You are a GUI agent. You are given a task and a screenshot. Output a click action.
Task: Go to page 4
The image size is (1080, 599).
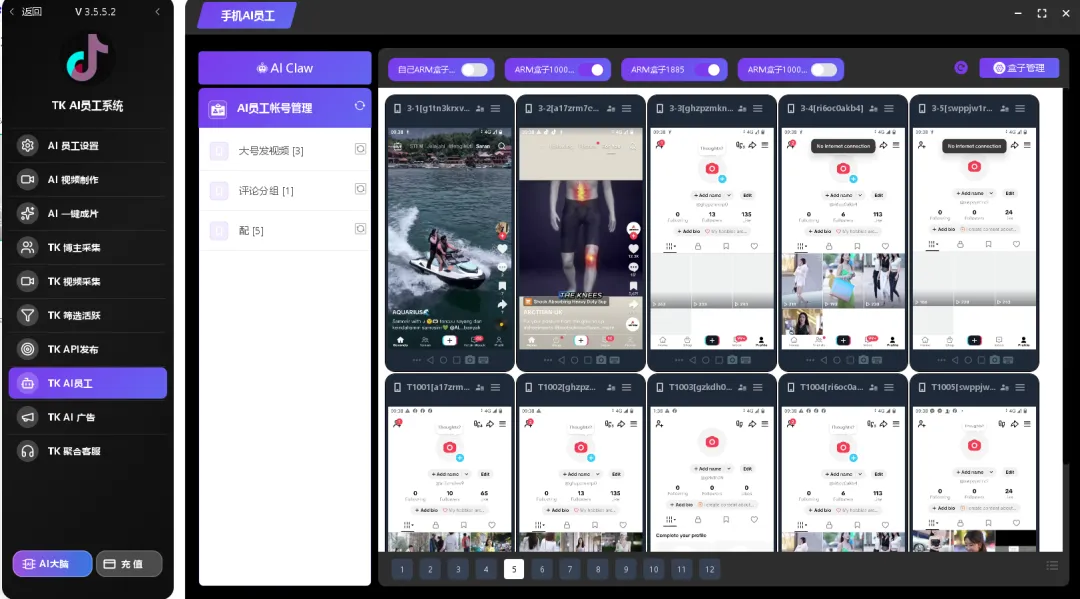(x=486, y=569)
